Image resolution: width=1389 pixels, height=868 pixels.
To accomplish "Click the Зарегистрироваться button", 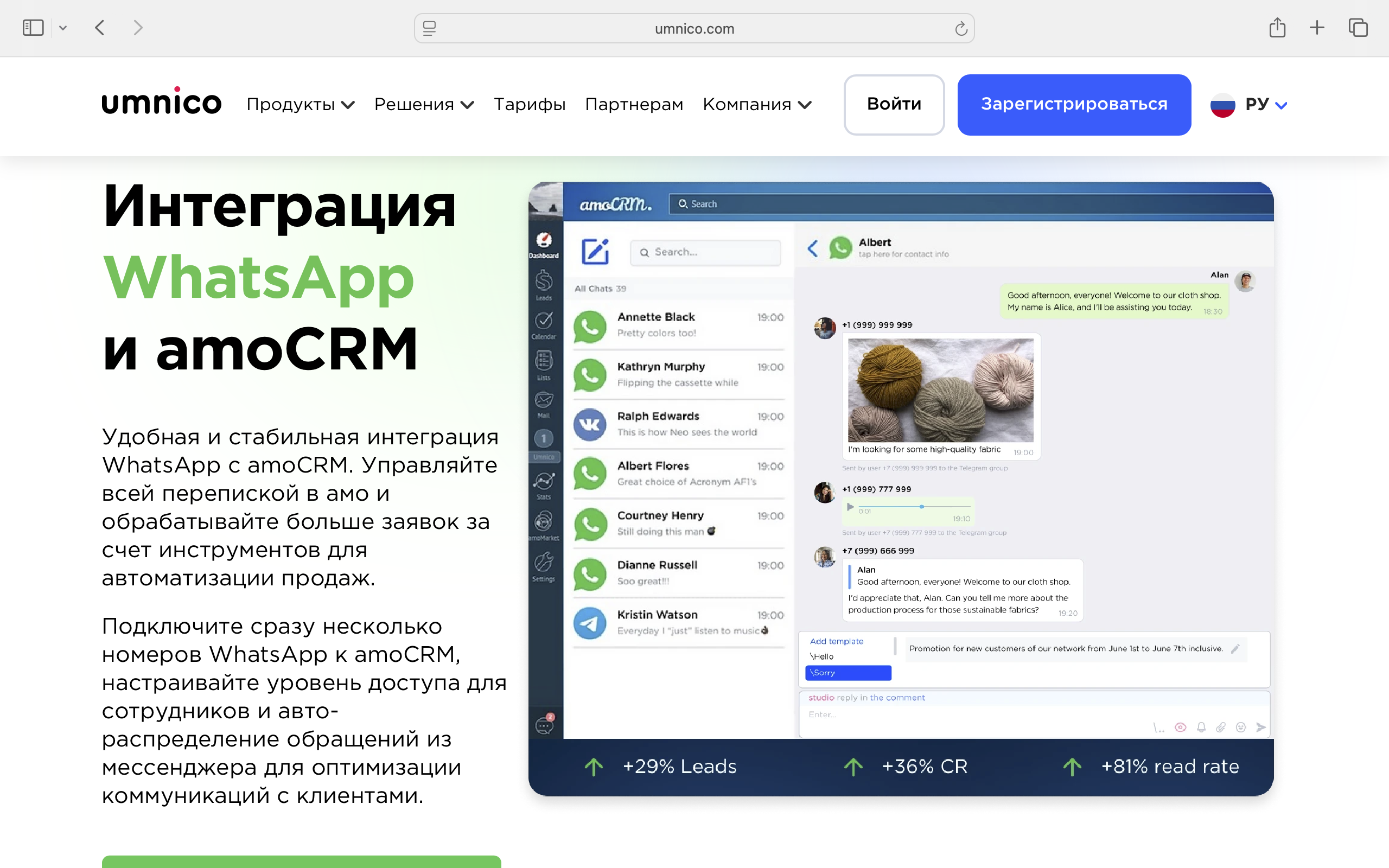I will (x=1073, y=105).
